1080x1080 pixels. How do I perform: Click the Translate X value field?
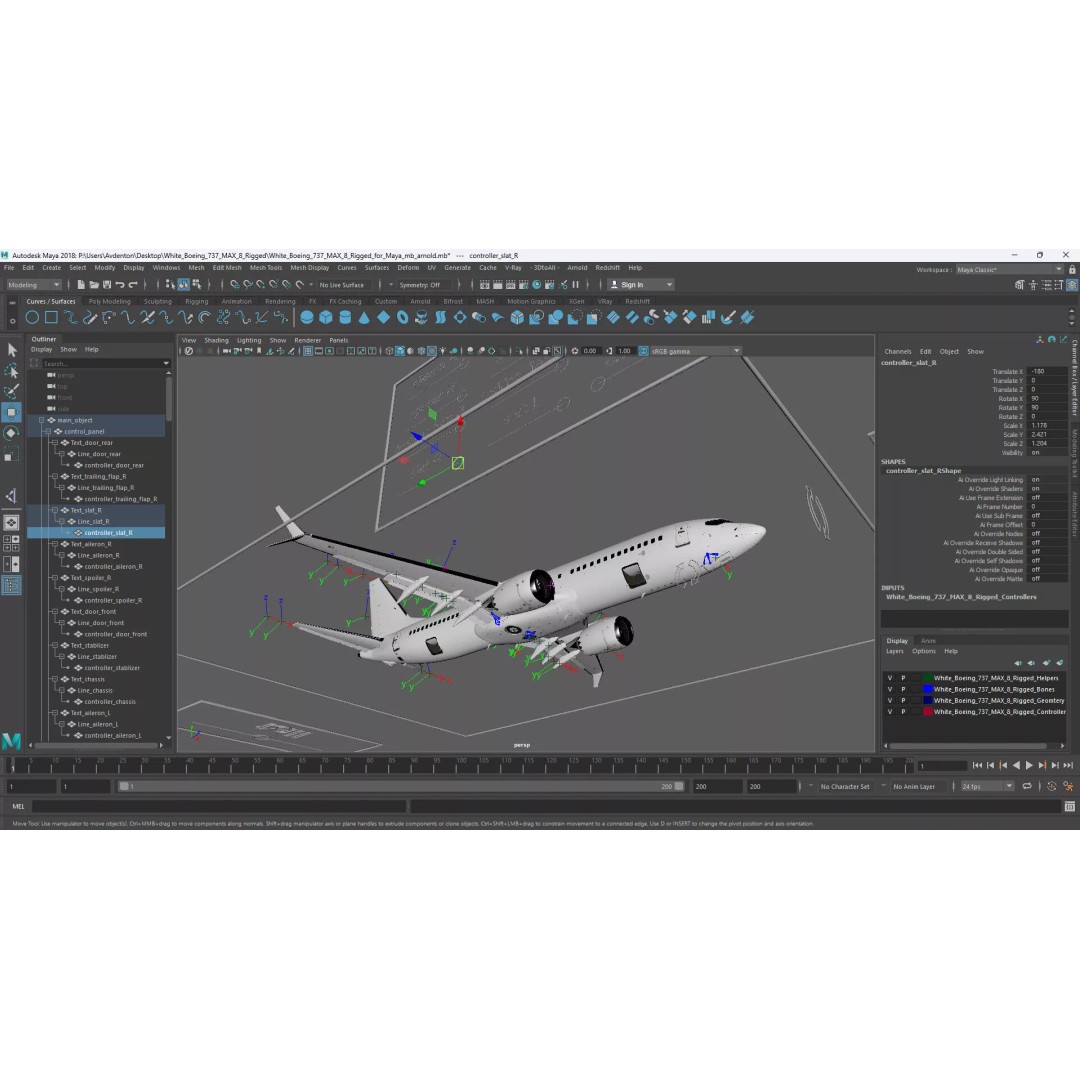[1047, 371]
